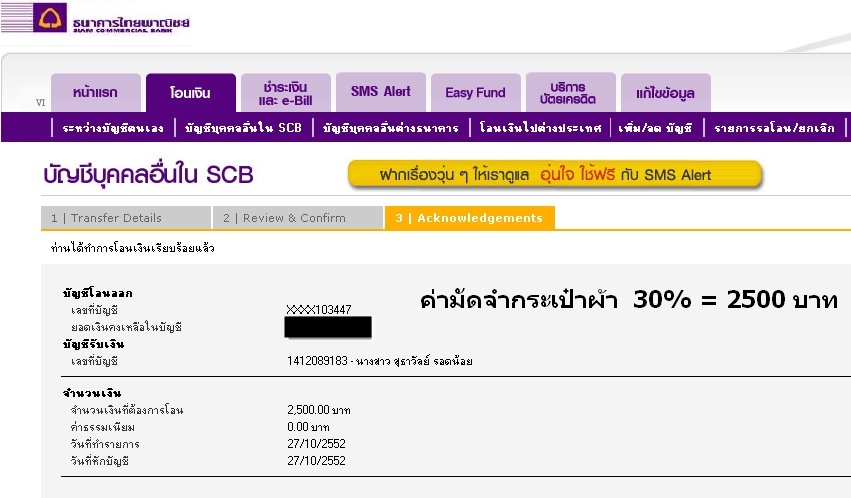Click the yellow SMS Alert promotional banner

(x=555, y=175)
